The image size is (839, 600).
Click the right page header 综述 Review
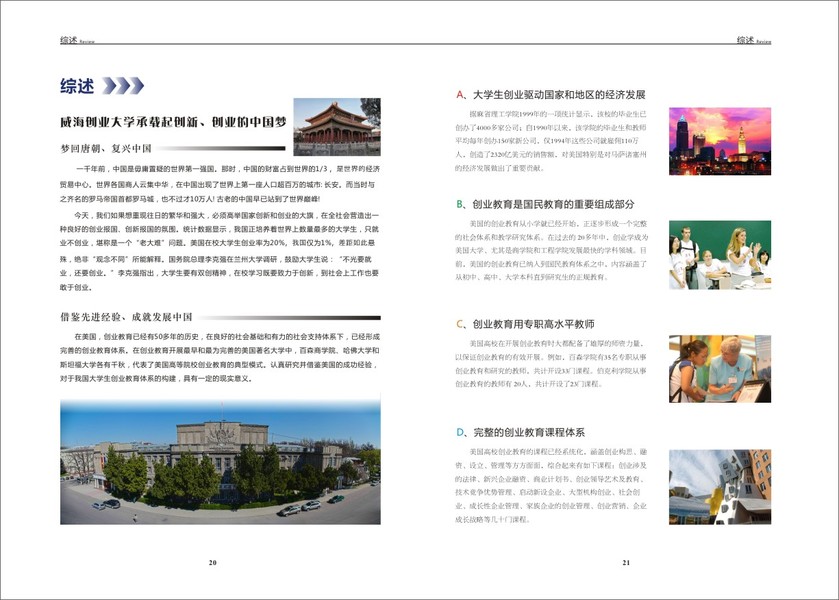pyautogui.click(x=754, y=40)
